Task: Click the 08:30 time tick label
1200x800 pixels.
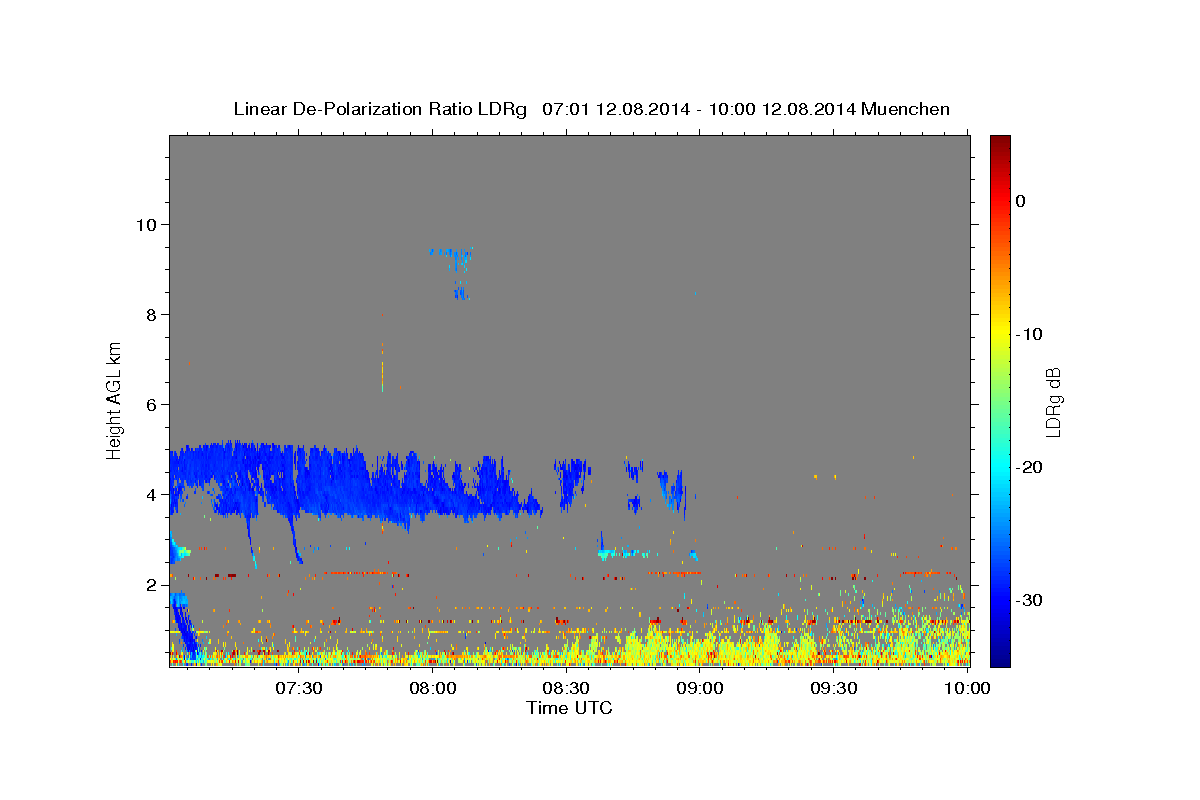Action: click(x=566, y=688)
